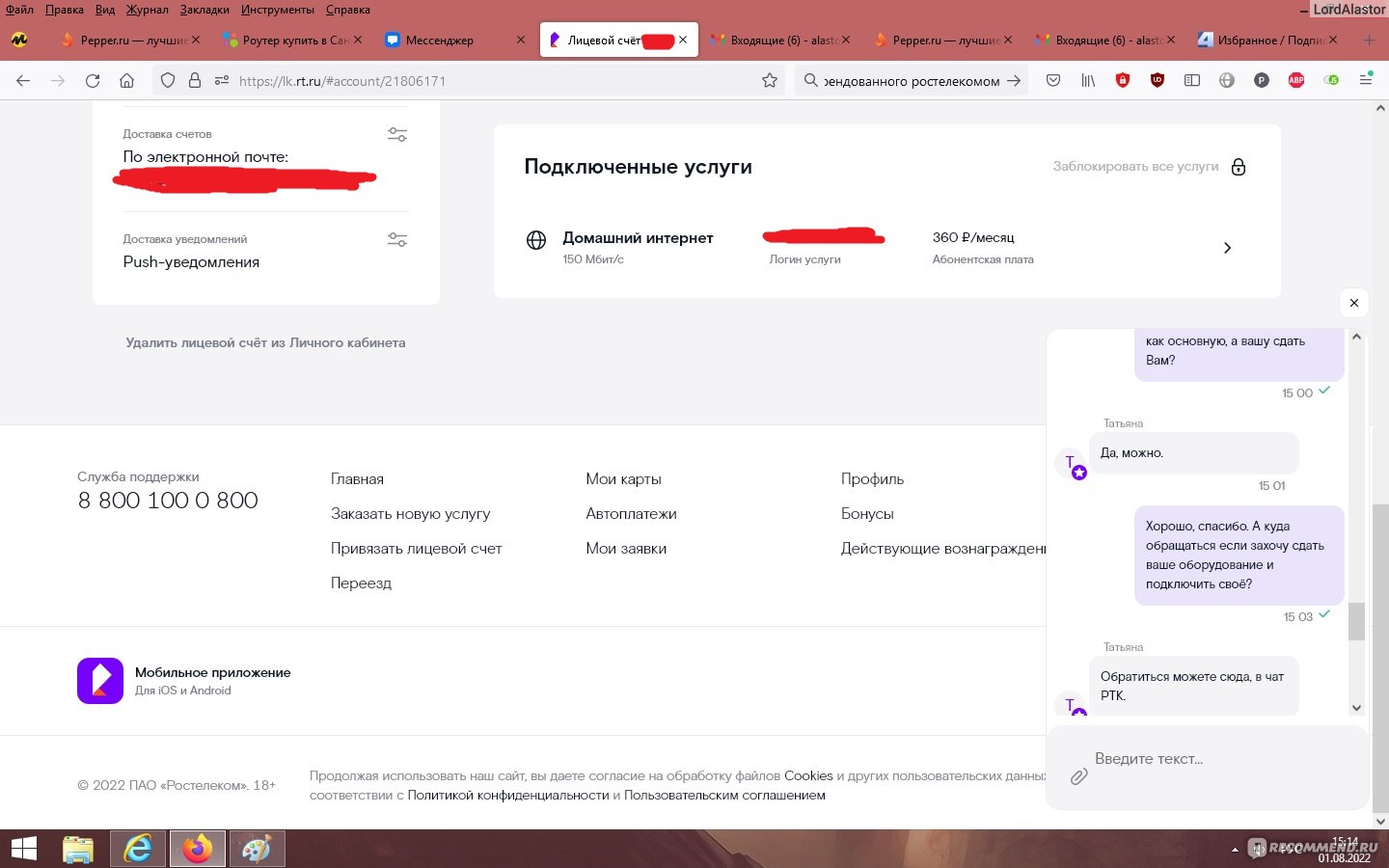Click the lock icon to block services
Screen dimensions: 1389x868
1239,167
